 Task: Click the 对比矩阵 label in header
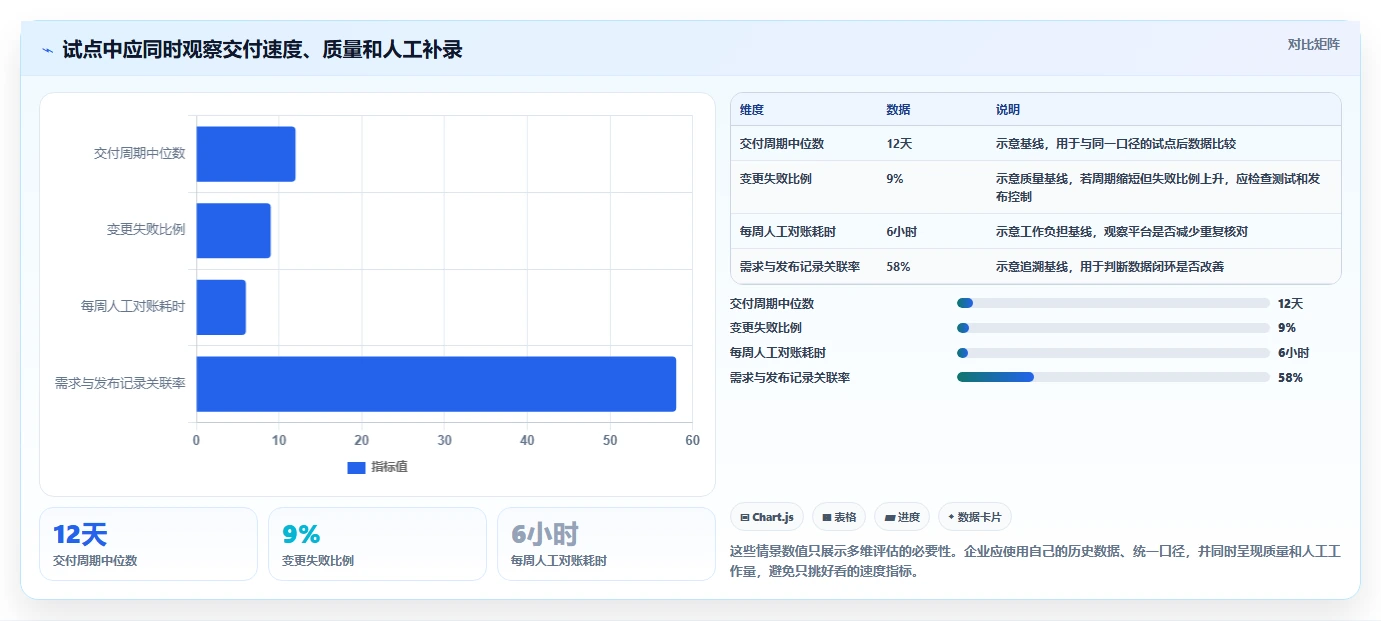tap(1313, 44)
